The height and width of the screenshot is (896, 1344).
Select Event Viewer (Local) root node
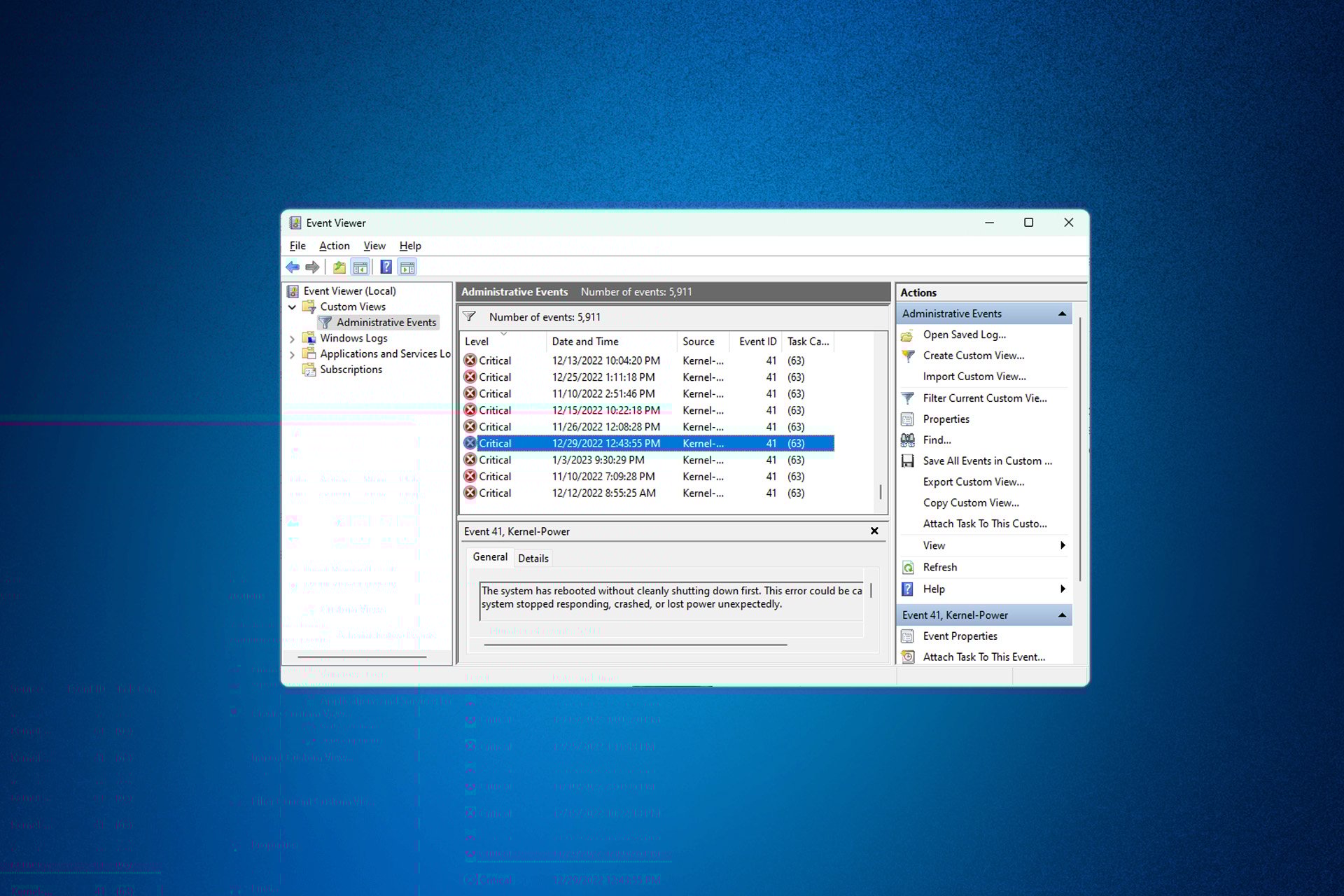click(x=350, y=291)
